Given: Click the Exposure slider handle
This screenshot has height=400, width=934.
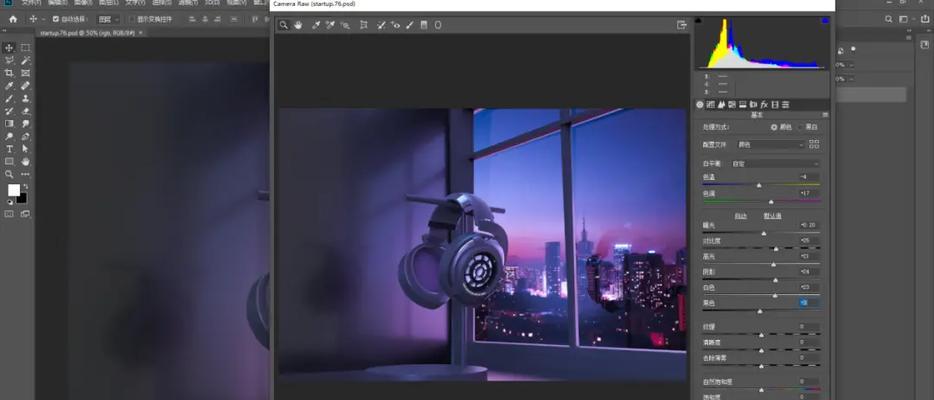Looking at the screenshot, I should (x=764, y=233).
